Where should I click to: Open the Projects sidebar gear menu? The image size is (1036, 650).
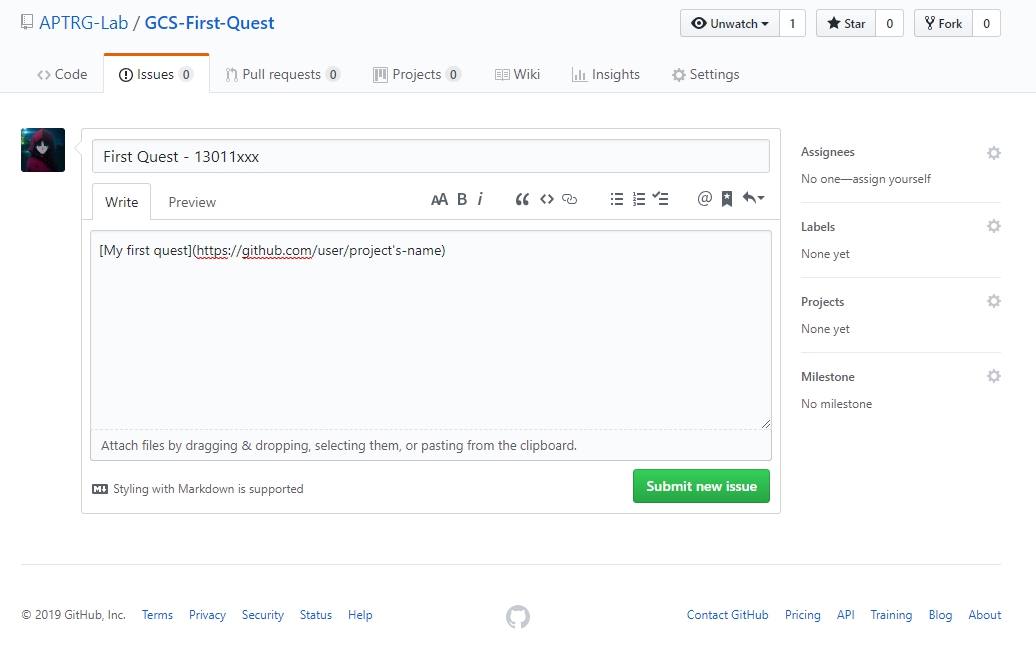(x=994, y=301)
